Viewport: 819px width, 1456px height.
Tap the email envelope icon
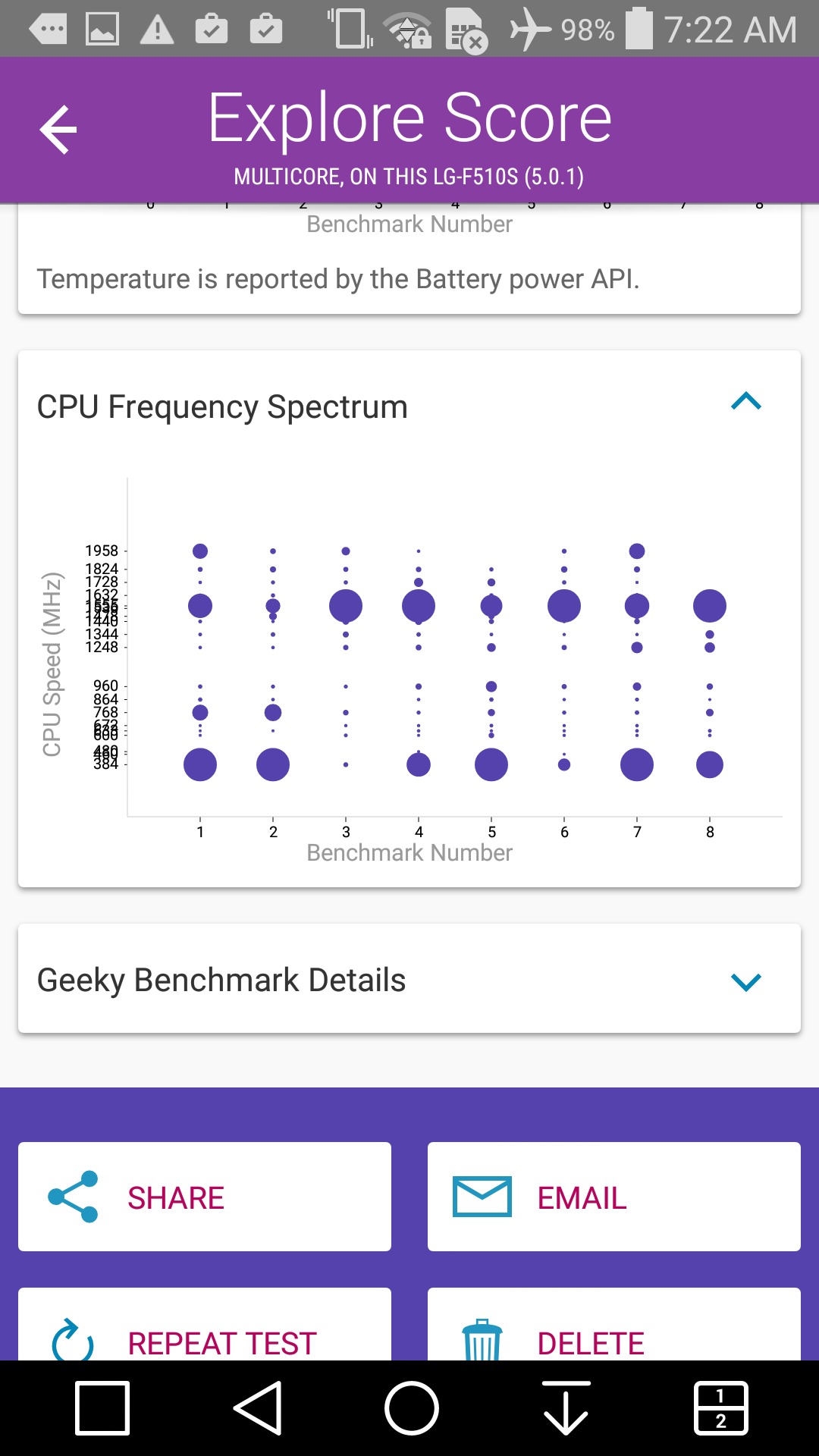(x=482, y=1197)
